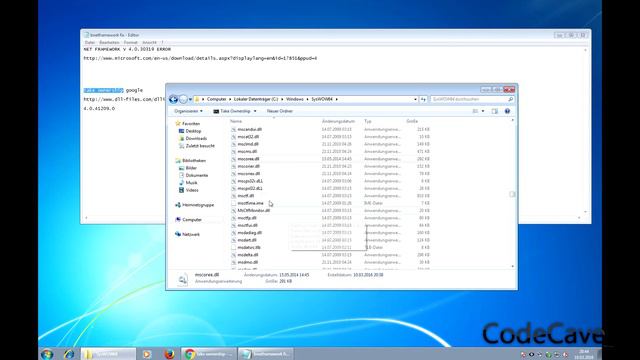Open the Ansicht menu in Editor window

point(149,42)
